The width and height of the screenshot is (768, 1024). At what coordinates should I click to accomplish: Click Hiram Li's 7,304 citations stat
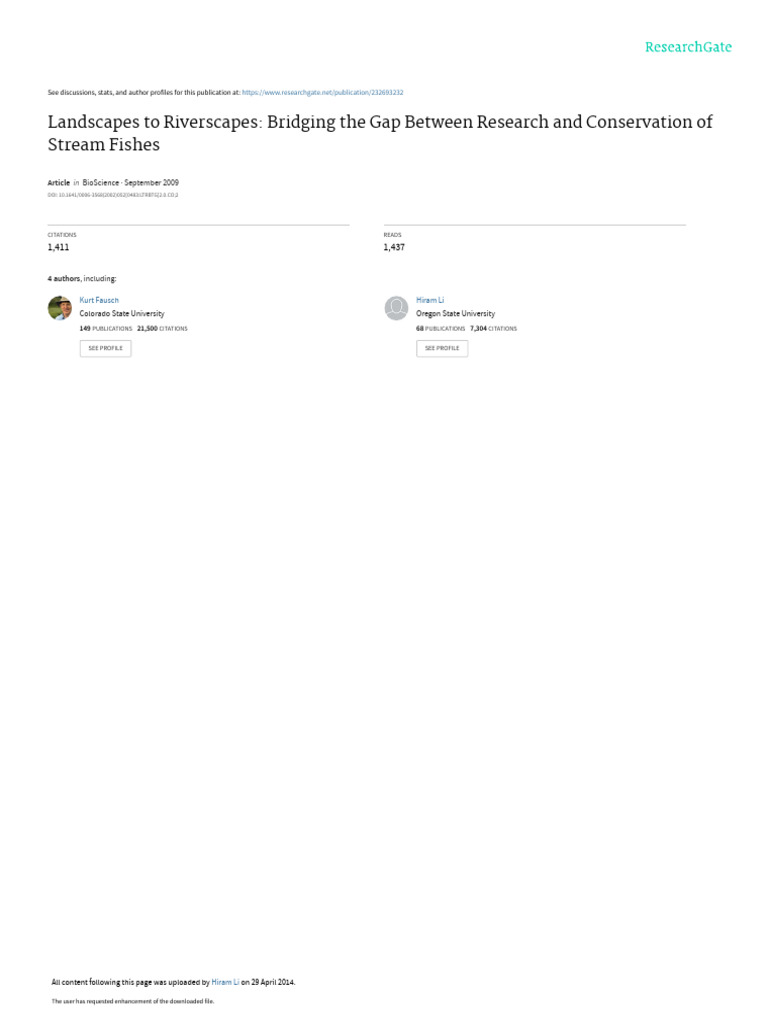[x=493, y=328]
